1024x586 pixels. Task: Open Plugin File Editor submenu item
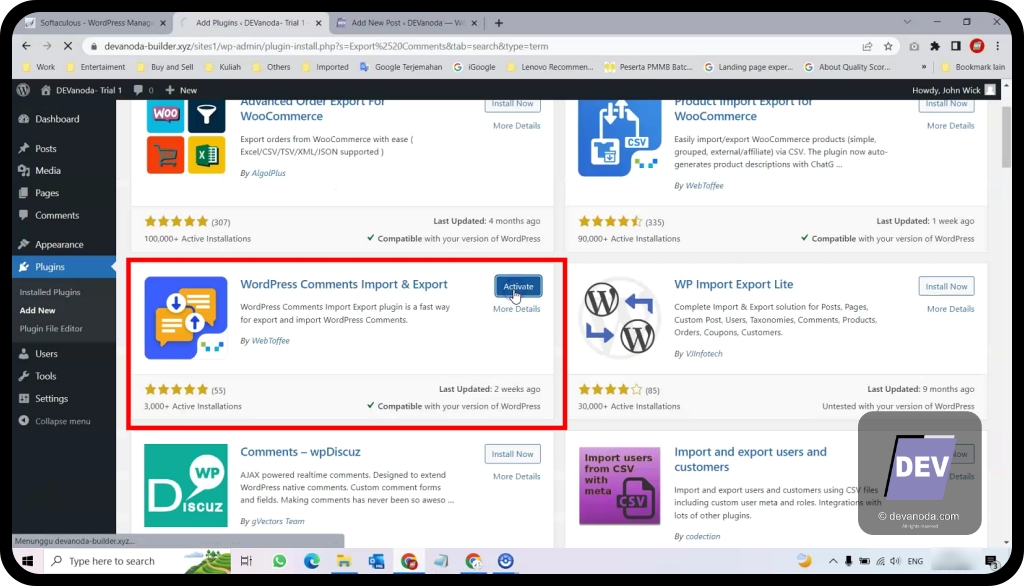pyautogui.click(x=51, y=329)
